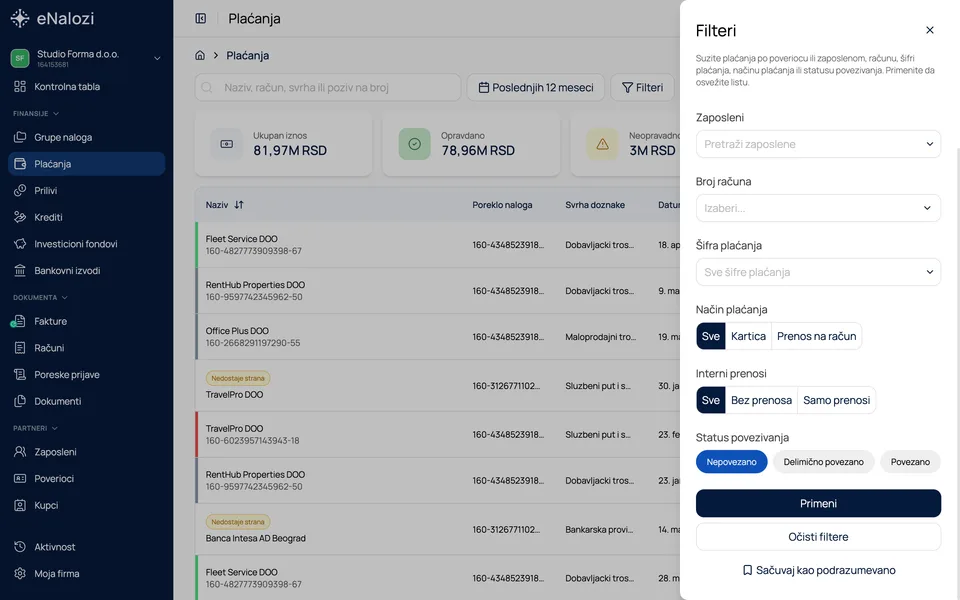
Task: Click the payments search input field
Action: point(328,88)
